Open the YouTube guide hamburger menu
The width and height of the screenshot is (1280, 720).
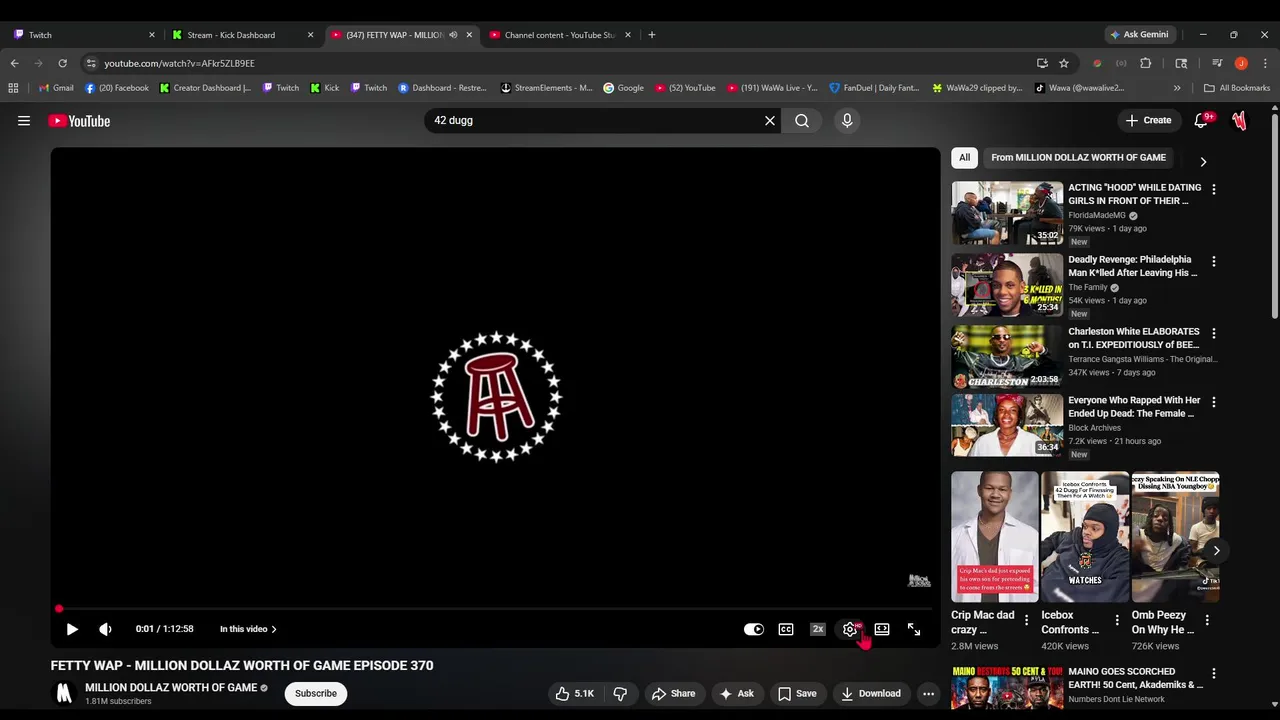point(24,121)
